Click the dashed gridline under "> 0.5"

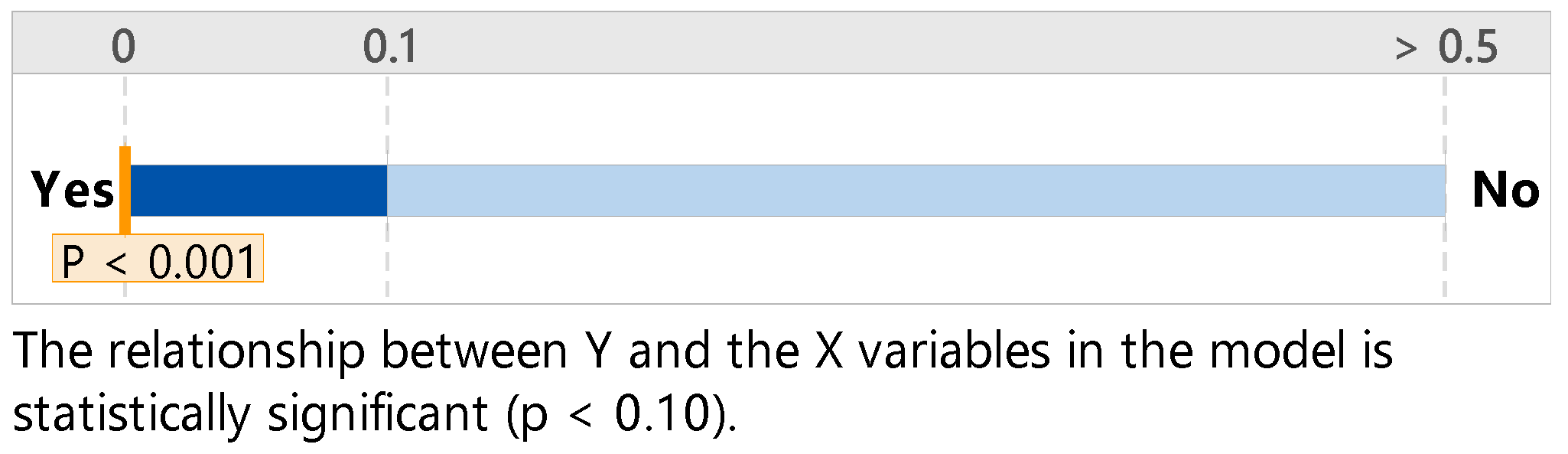(x=1444, y=260)
